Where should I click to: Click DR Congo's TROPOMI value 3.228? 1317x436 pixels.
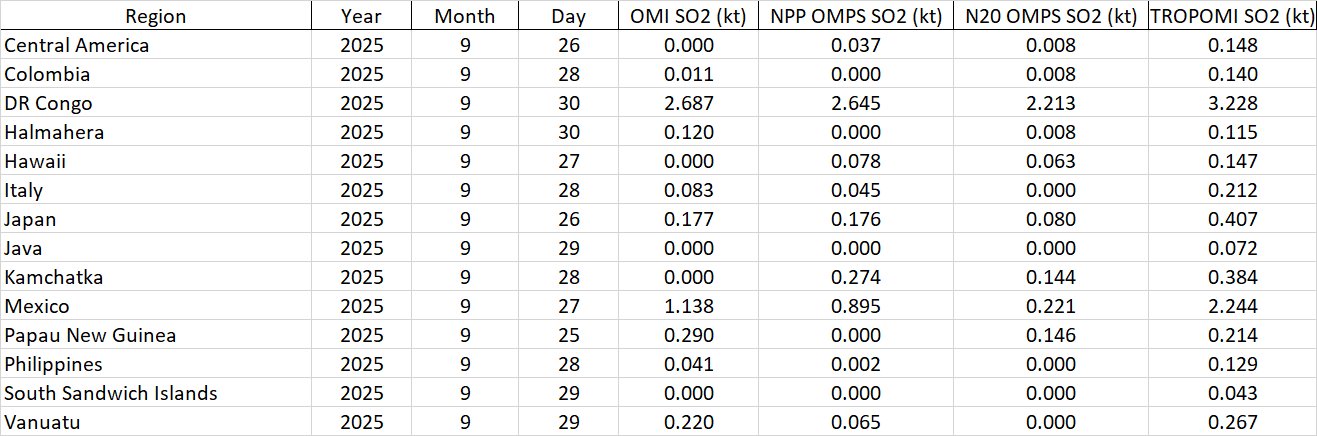1231,103
